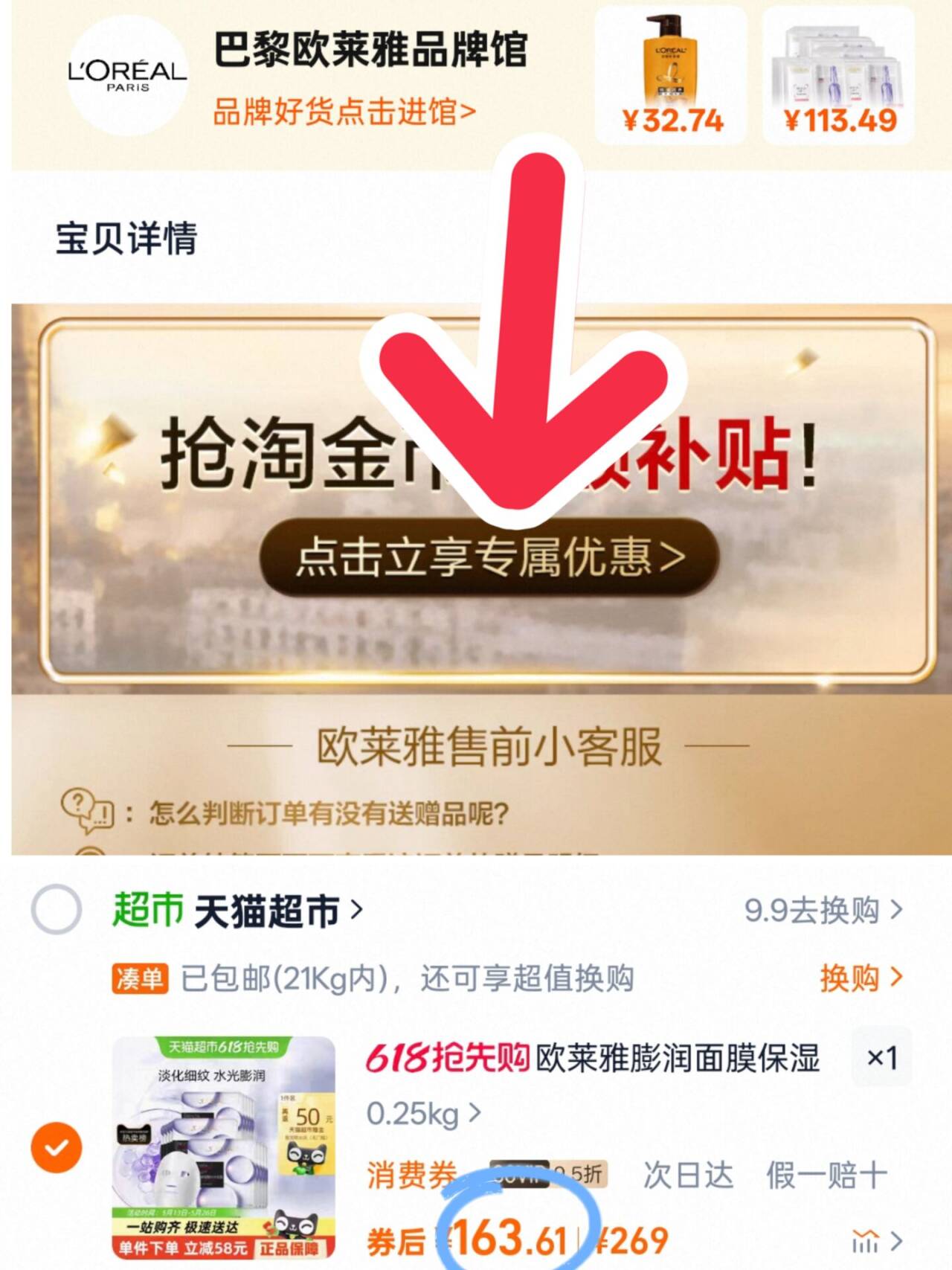The height and width of the screenshot is (1270, 952).
Task: Tap the orange 换购 link
Action: [861, 978]
